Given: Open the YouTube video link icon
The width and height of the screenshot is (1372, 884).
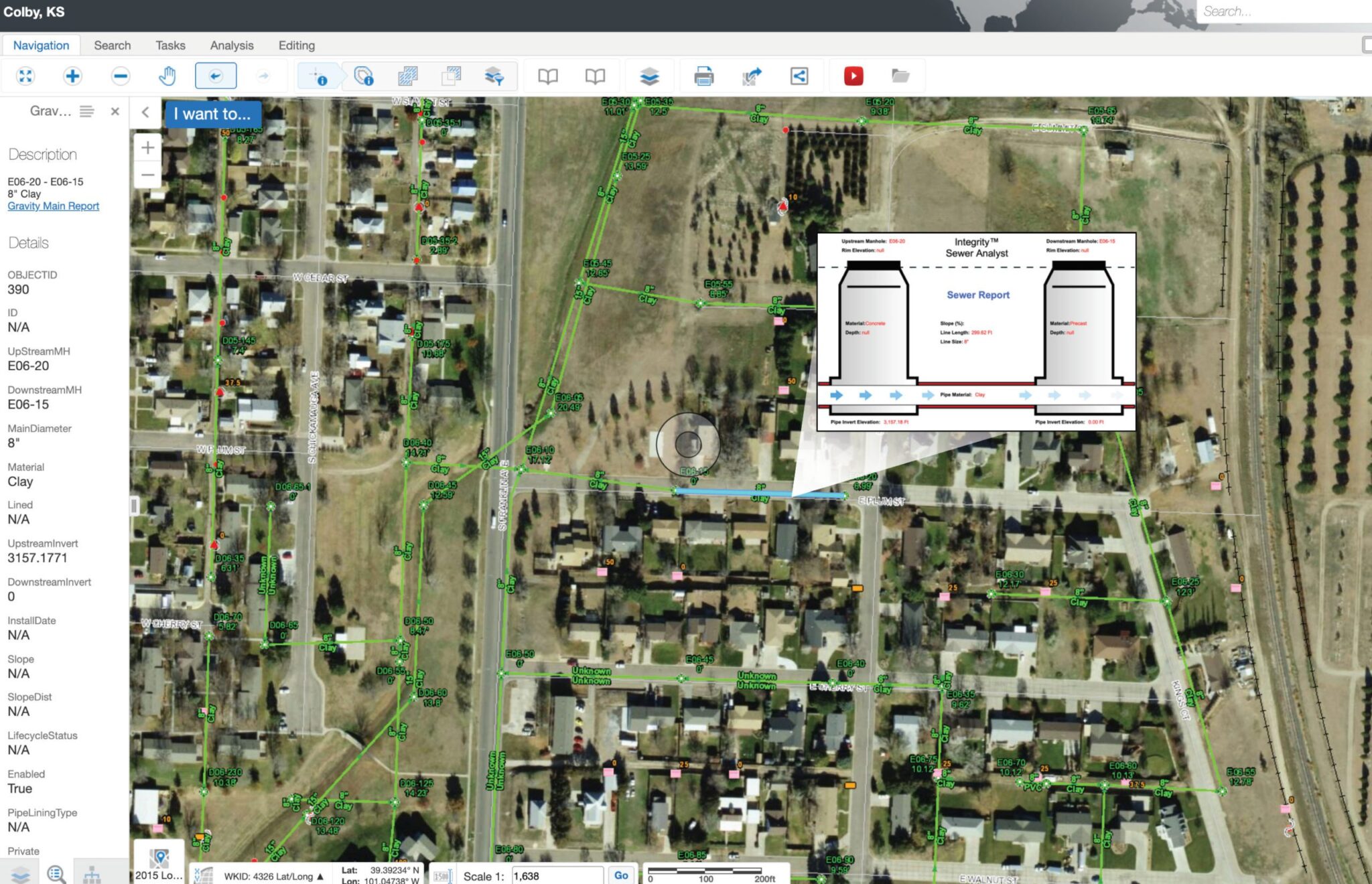Looking at the screenshot, I should pyautogui.click(x=853, y=76).
